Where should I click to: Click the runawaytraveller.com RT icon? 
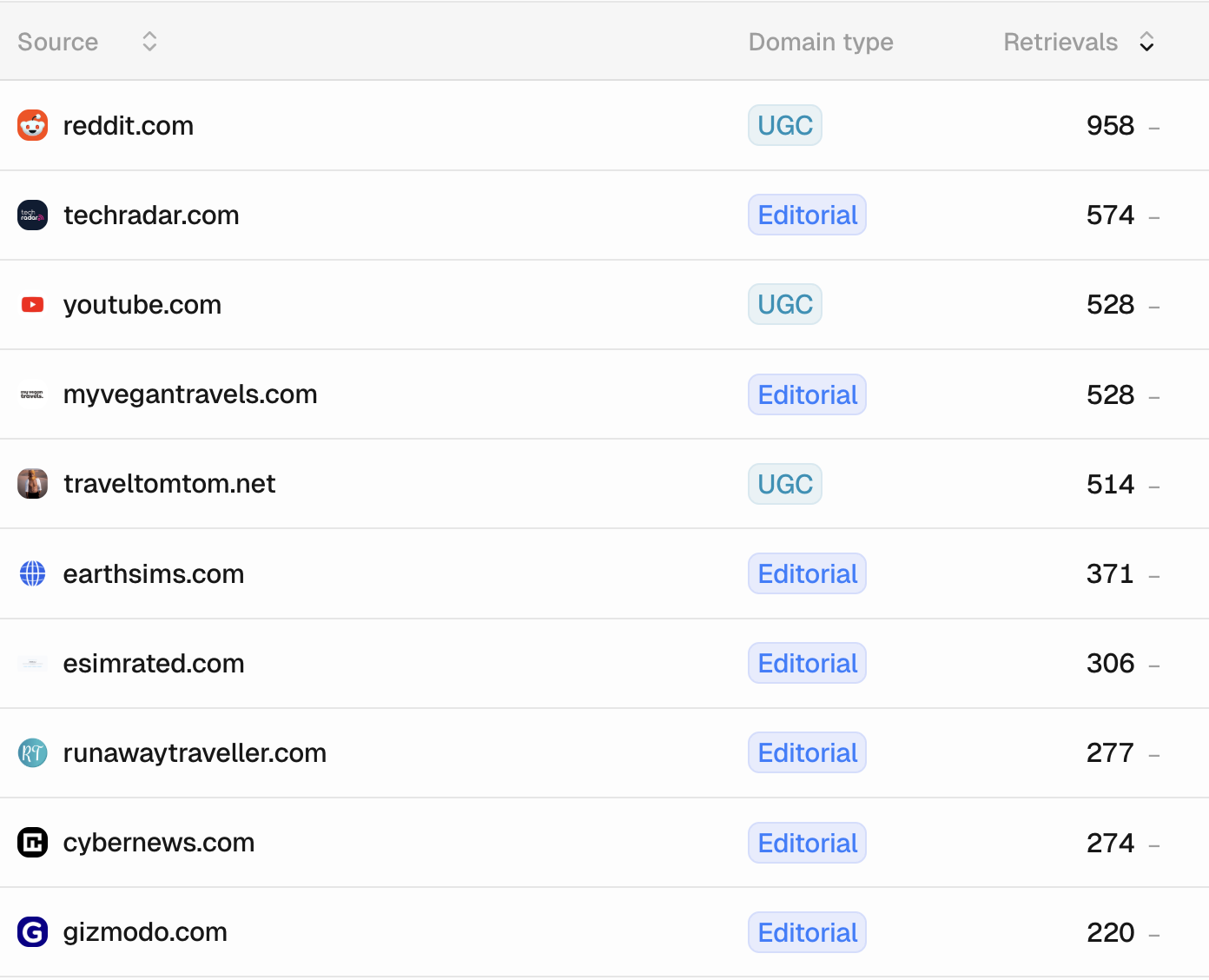pyautogui.click(x=33, y=752)
